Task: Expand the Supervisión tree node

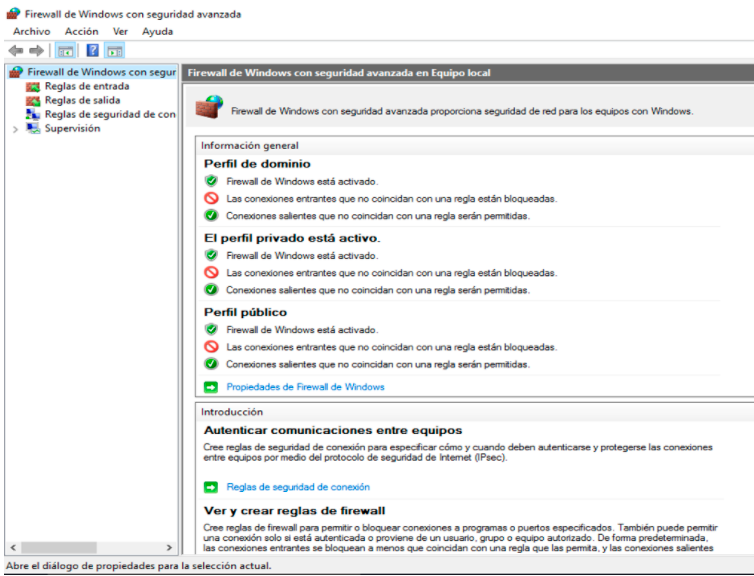Action: point(15,129)
